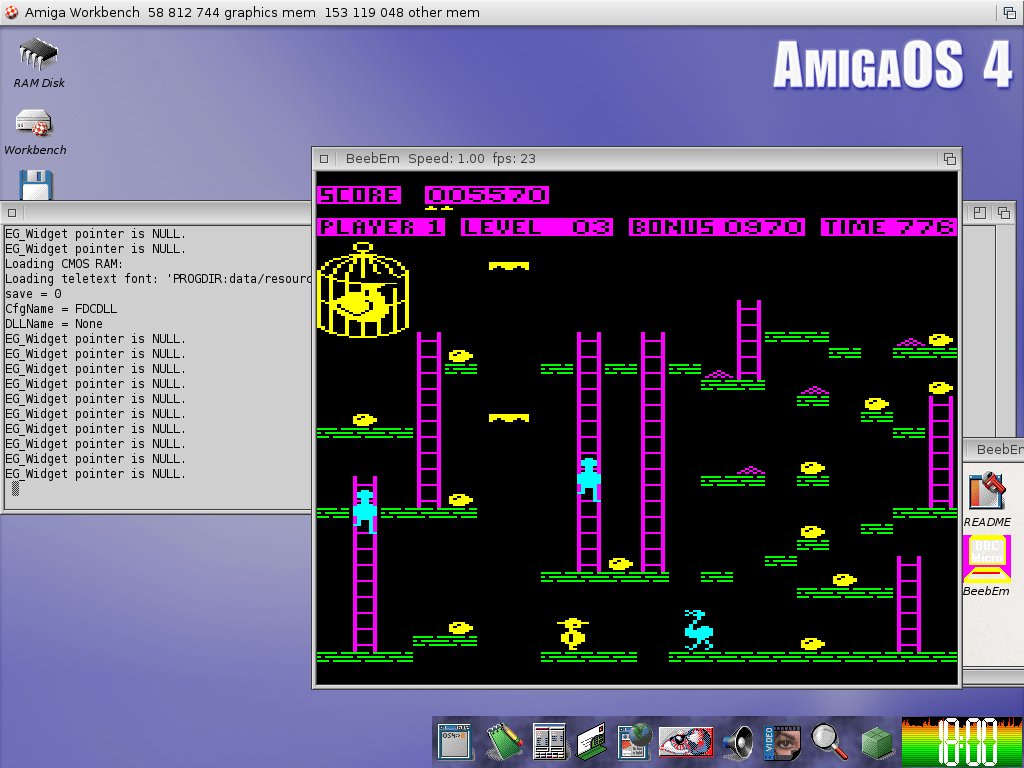Open the eye picture viewer in dock
The height and width of the screenshot is (768, 1024).
[685, 743]
